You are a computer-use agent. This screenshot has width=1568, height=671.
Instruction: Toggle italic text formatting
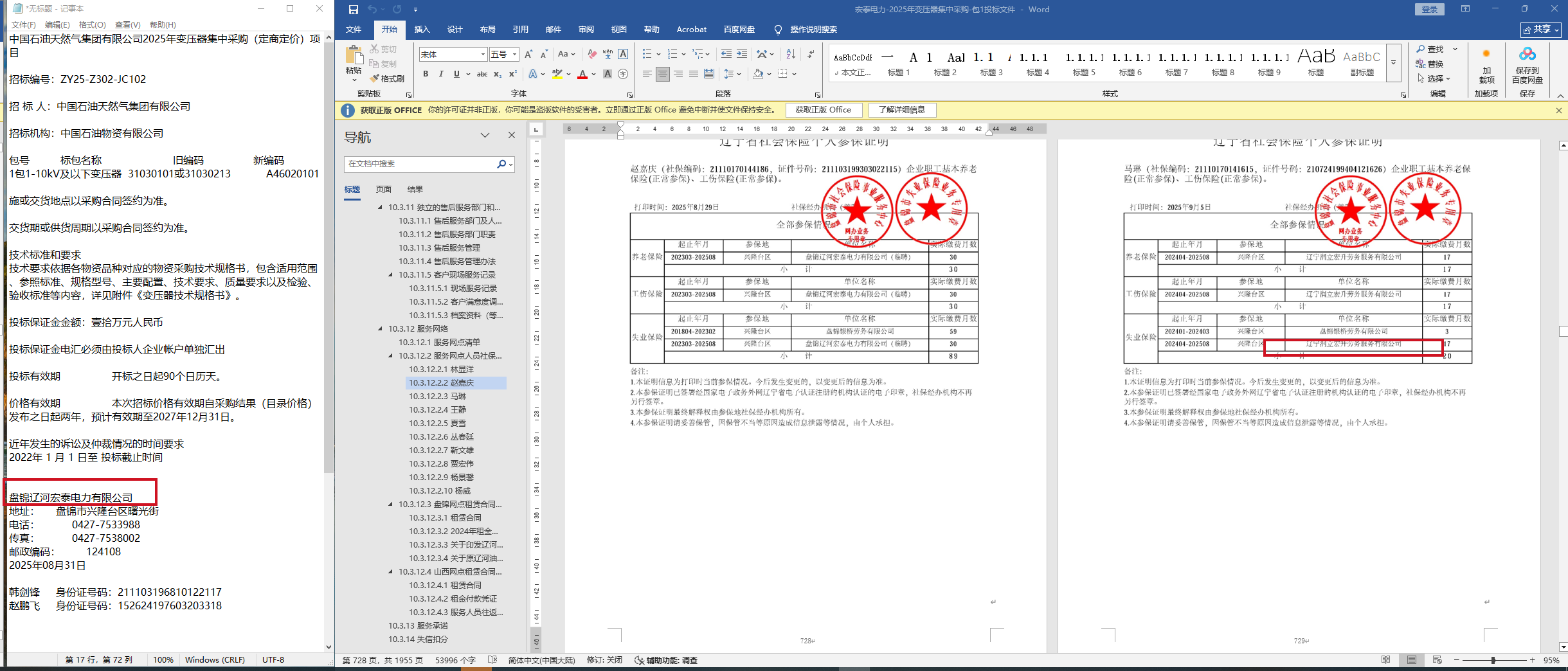click(441, 74)
